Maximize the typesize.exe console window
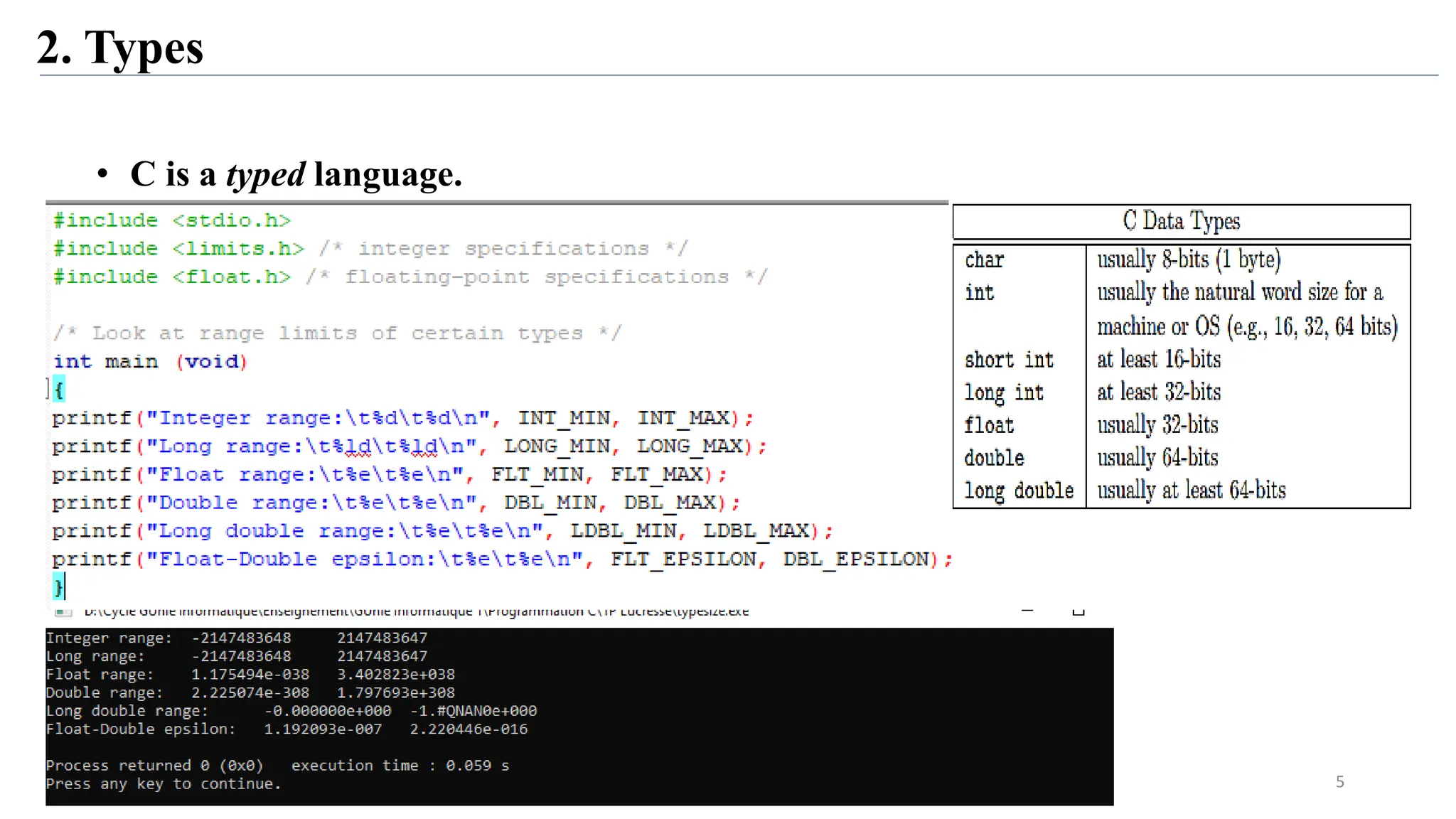Viewport: 1456px width, 819px height. tap(1078, 611)
